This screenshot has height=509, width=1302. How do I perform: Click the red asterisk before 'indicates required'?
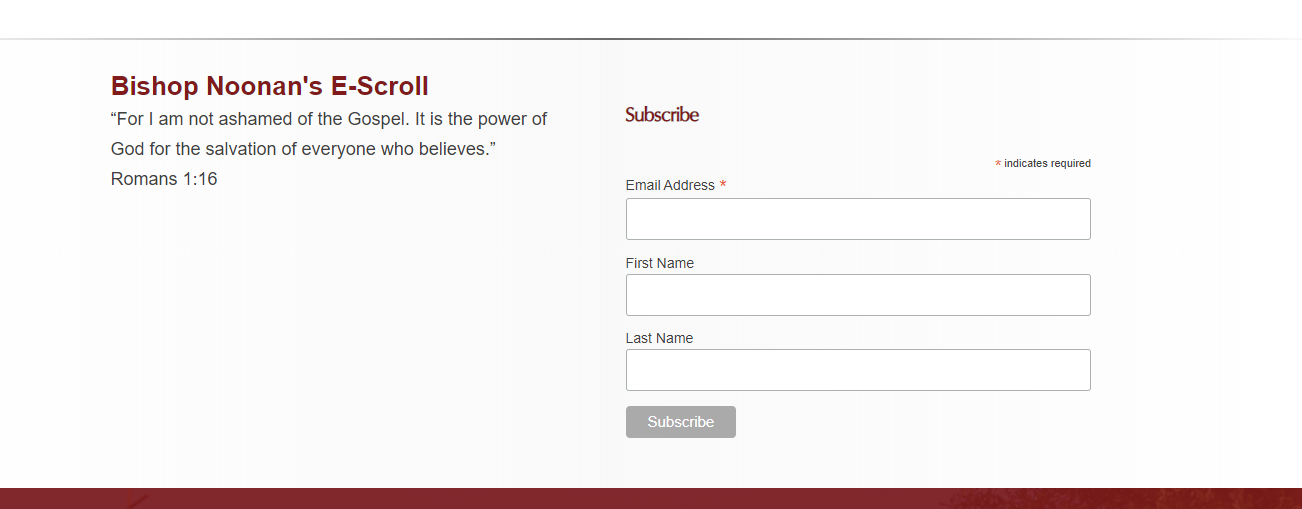tap(998, 164)
